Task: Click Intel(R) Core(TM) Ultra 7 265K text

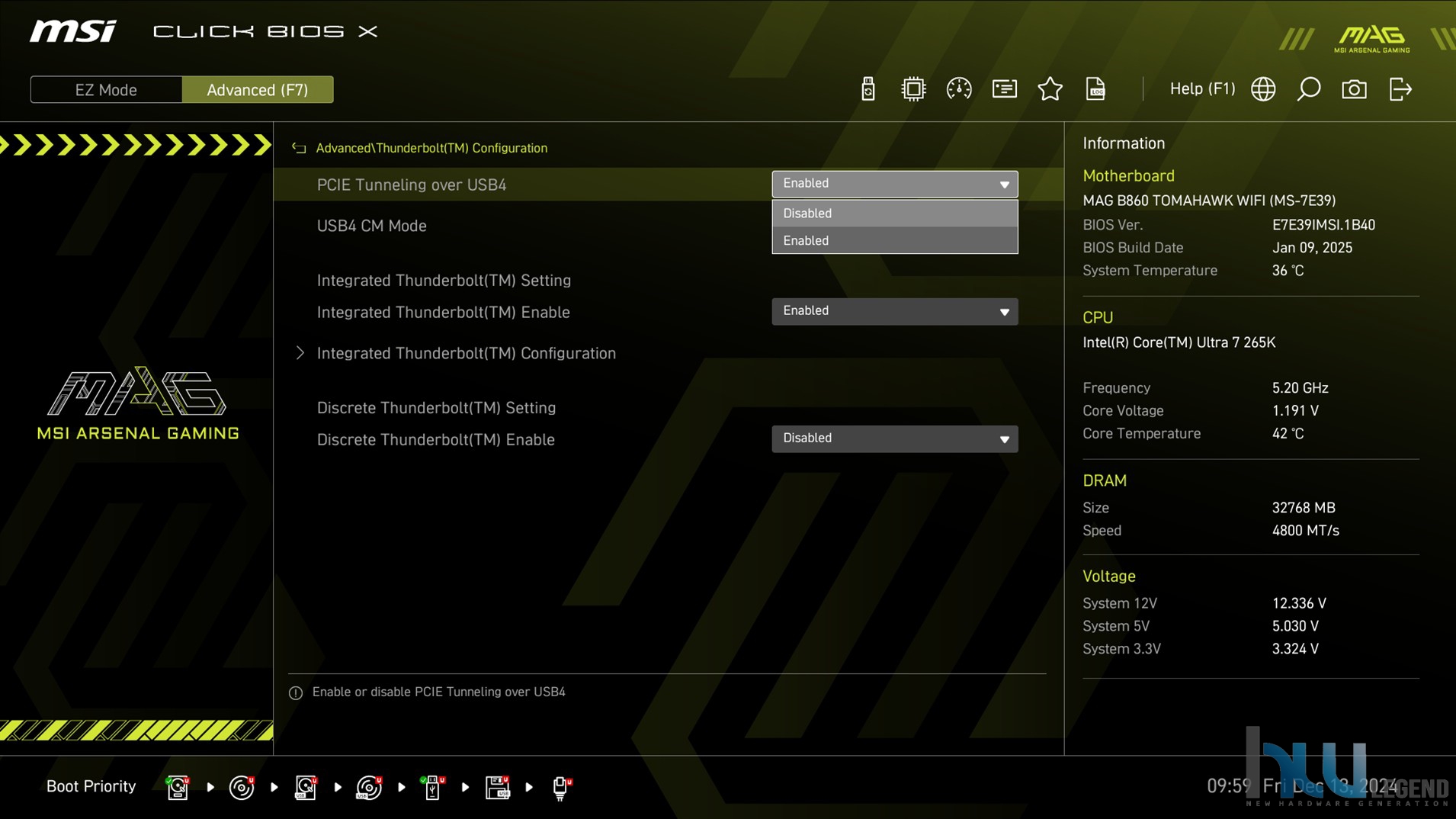Action: pos(1179,342)
